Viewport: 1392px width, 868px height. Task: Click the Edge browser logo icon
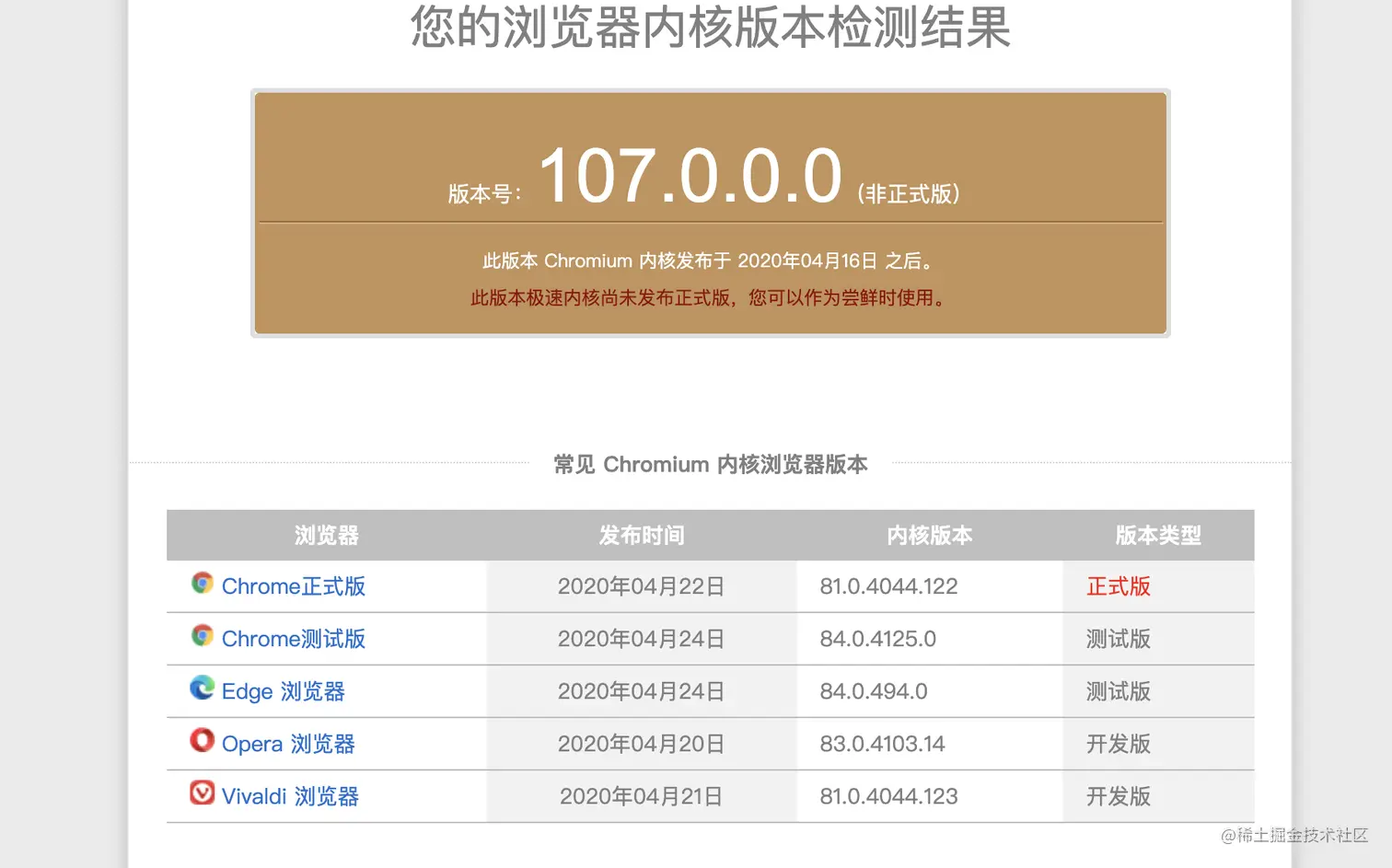[x=203, y=688]
